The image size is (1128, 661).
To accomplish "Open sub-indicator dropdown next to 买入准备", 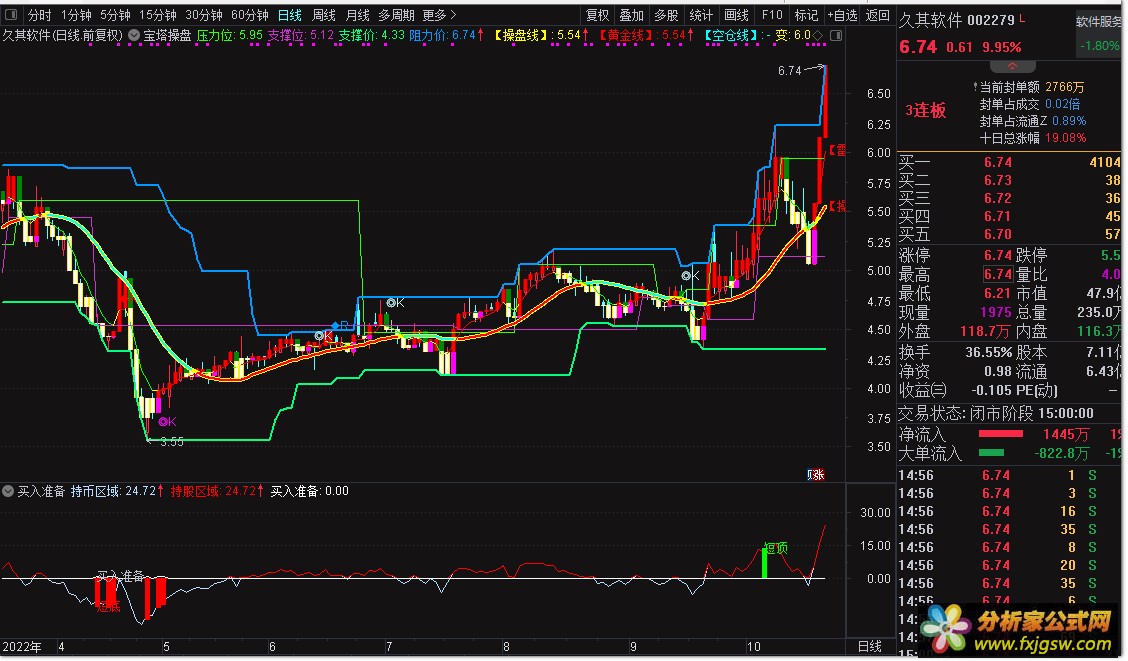I will point(8,491).
